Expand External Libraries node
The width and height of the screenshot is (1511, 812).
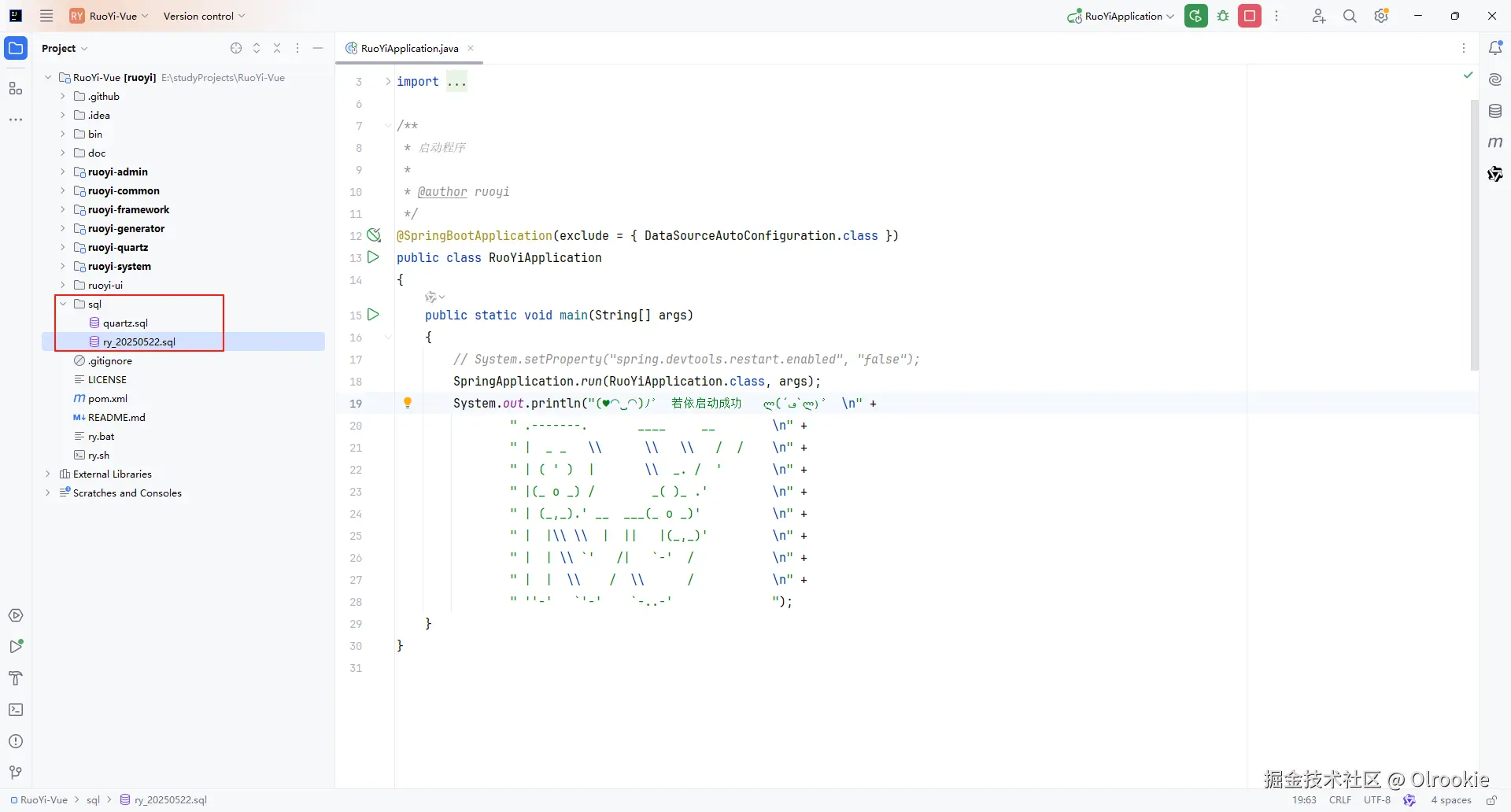(48, 474)
